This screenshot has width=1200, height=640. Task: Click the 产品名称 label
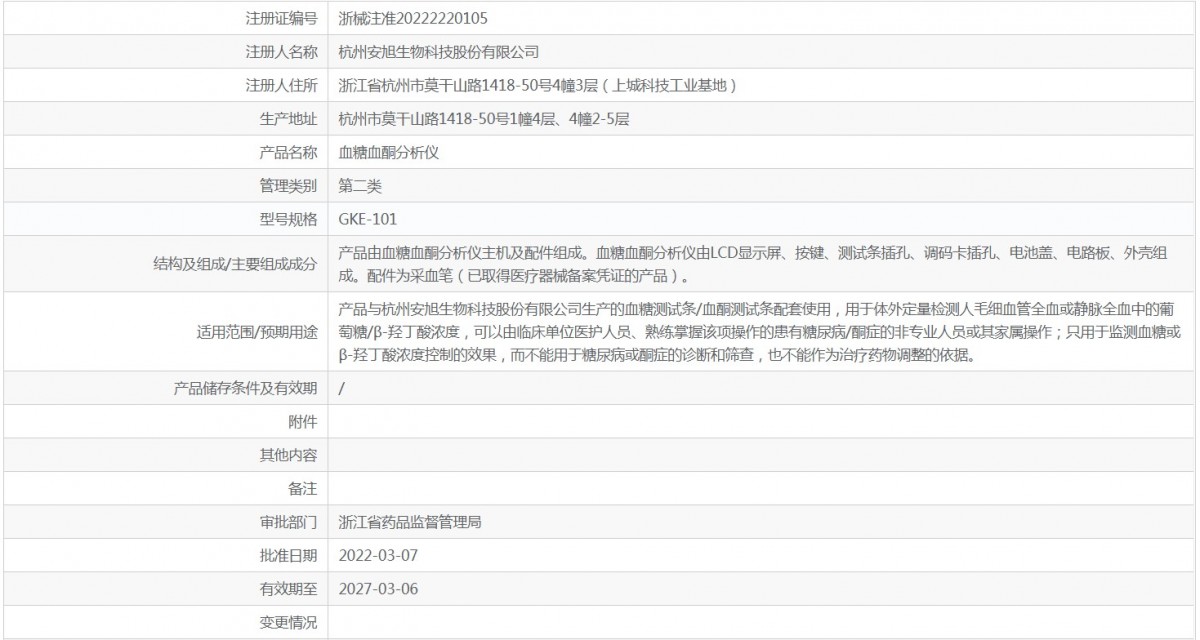coord(288,152)
